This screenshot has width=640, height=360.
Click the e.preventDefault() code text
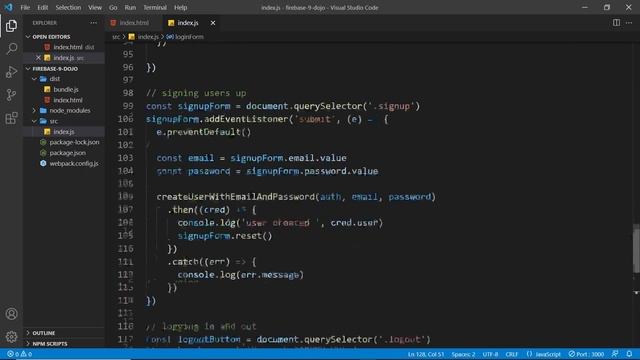coord(204,132)
